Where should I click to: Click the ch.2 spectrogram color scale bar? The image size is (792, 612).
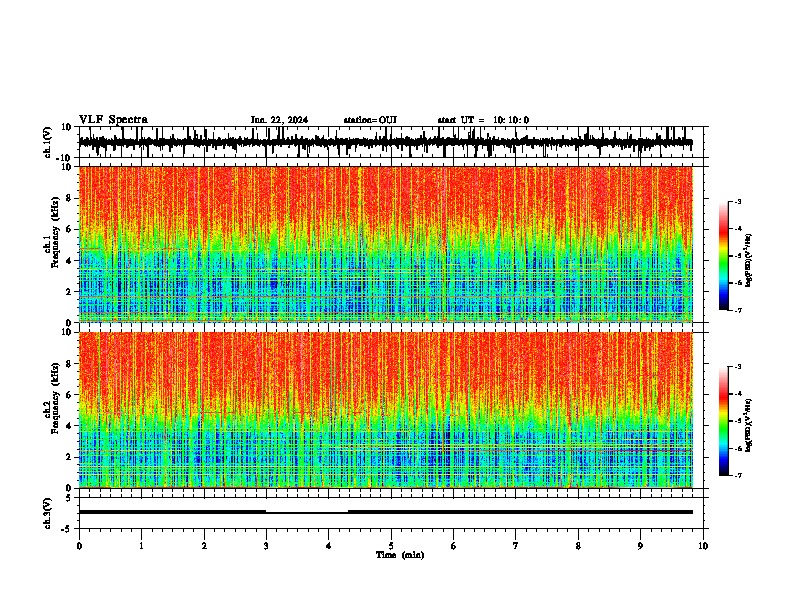pos(724,421)
